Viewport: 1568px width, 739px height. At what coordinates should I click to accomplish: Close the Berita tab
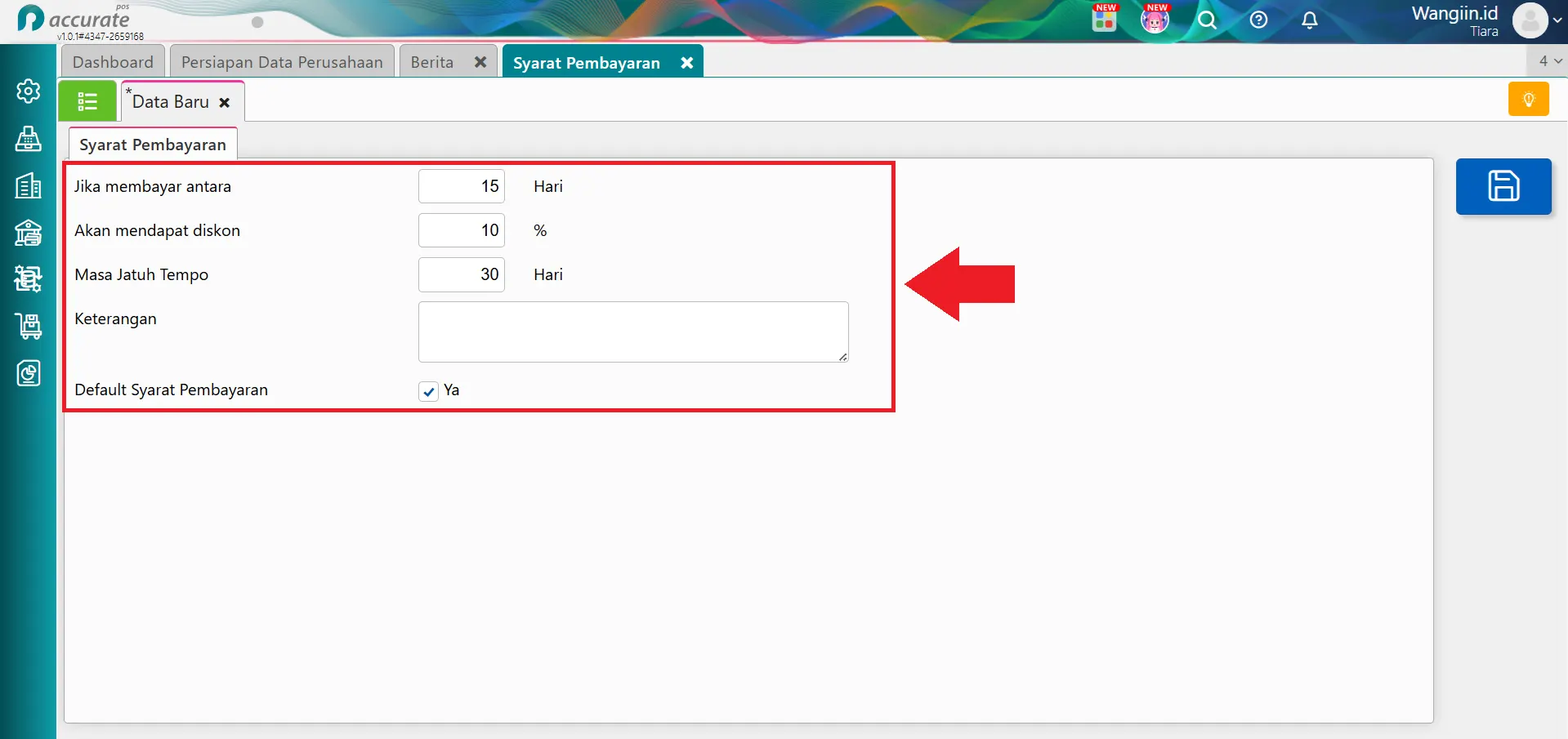pos(480,62)
